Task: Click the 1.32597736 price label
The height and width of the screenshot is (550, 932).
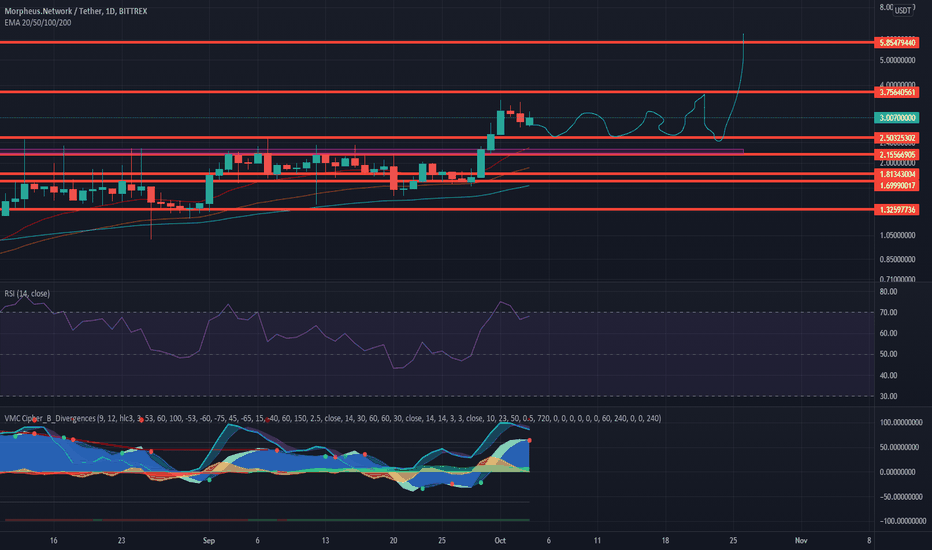Action: pyautogui.click(x=897, y=209)
